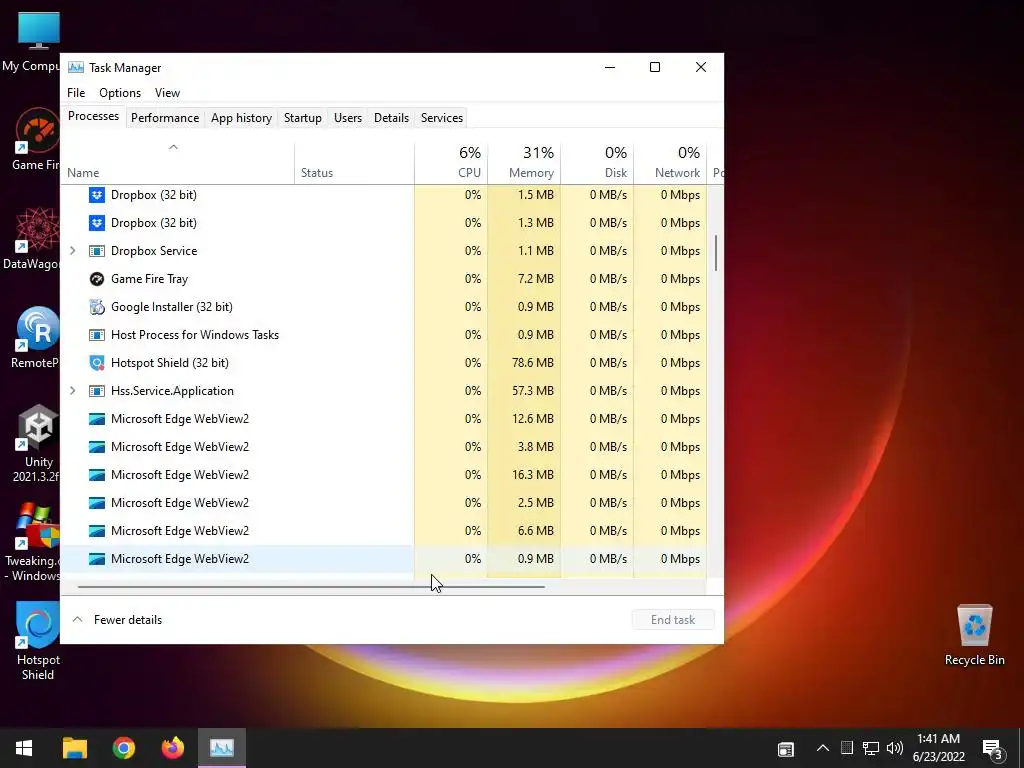The height and width of the screenshot is (768, 1024).
Task: Click the vertical scrollbar thumb in process list
Action: coord(716,253)
